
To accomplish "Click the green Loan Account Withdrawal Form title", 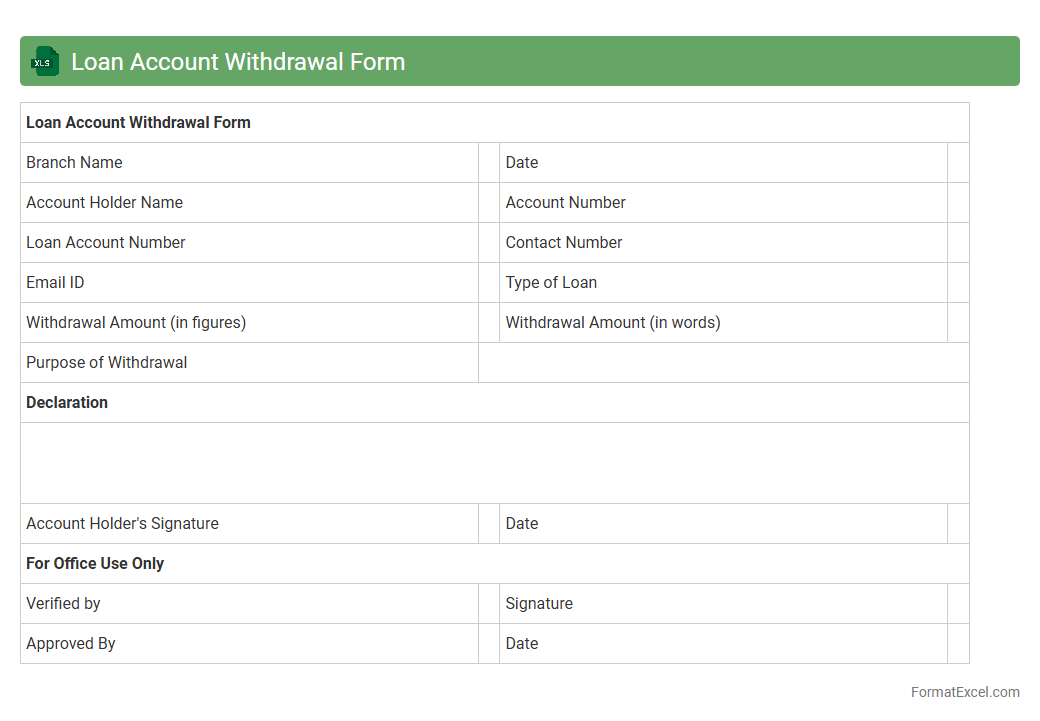I will [x=238, y=62].
